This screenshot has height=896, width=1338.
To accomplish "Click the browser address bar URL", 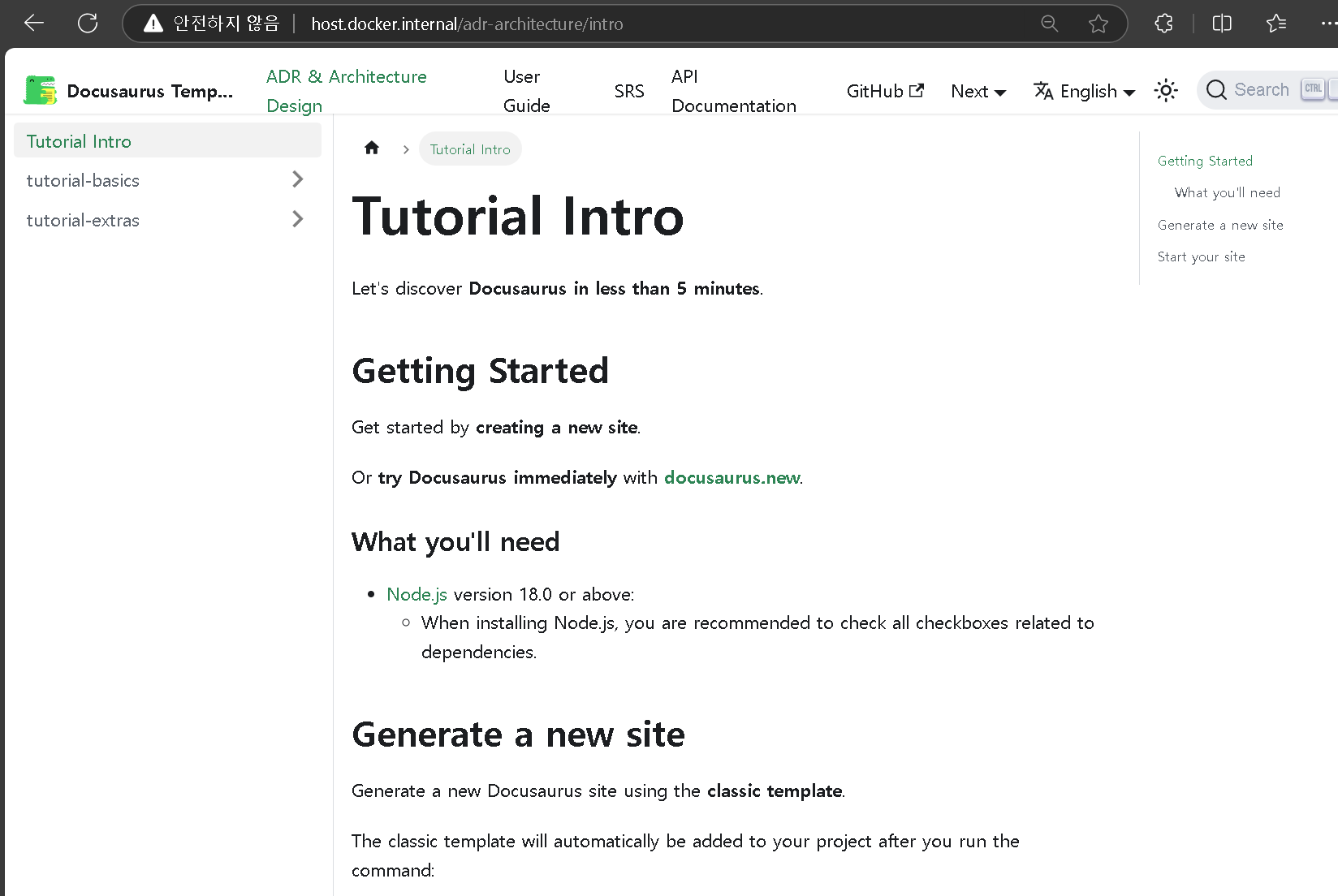I will 467,24.
